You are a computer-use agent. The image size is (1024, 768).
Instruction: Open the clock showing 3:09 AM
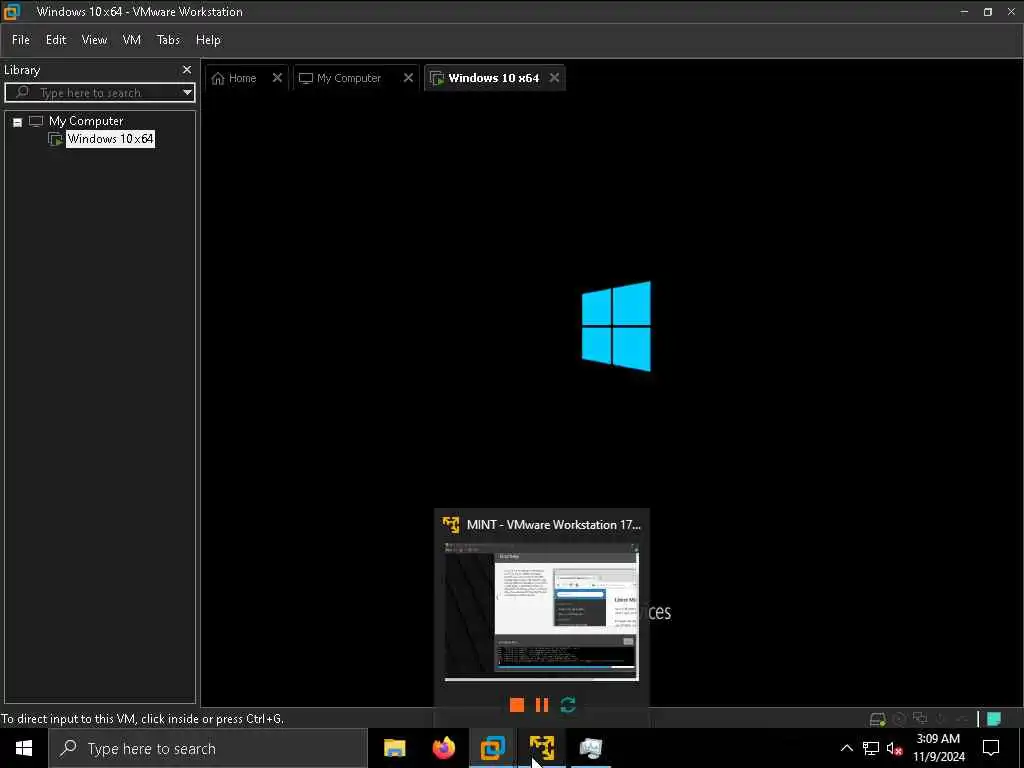(938, 748)
